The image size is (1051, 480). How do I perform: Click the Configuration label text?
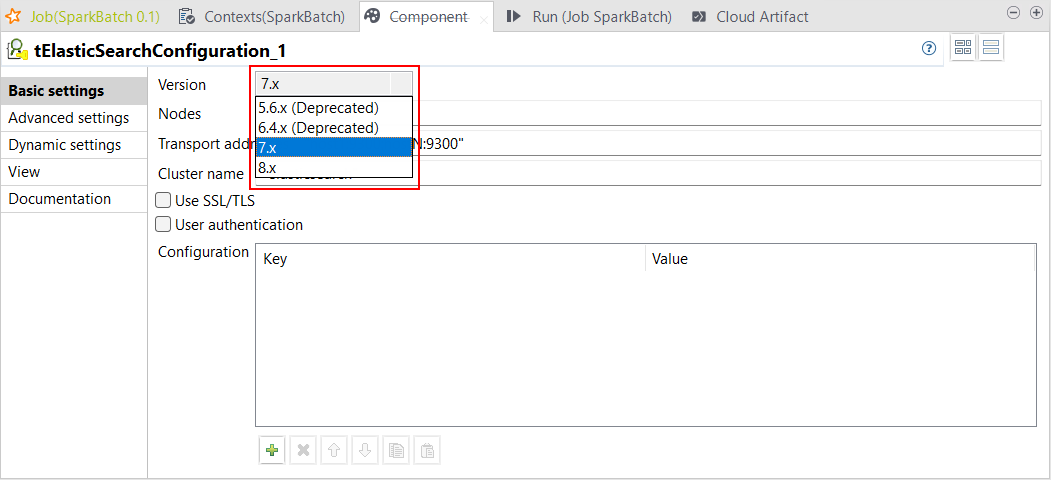(x=203, y=252)
